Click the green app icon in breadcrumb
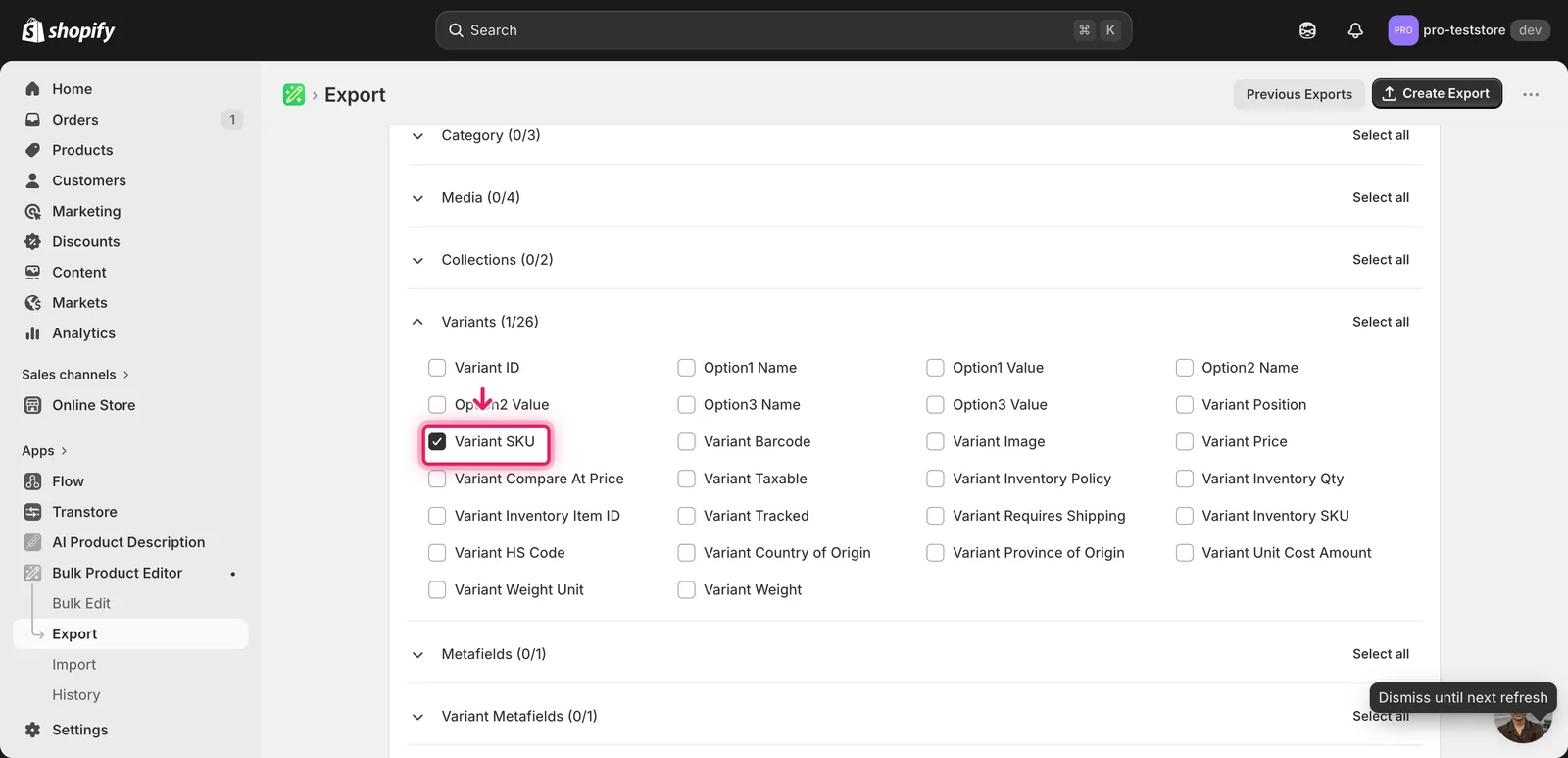 (294, 94)
